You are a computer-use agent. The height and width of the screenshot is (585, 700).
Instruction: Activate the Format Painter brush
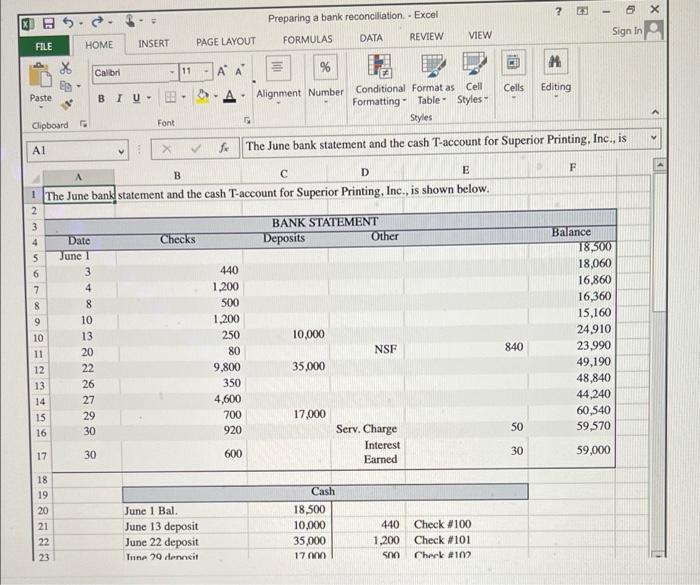[67, 104]
